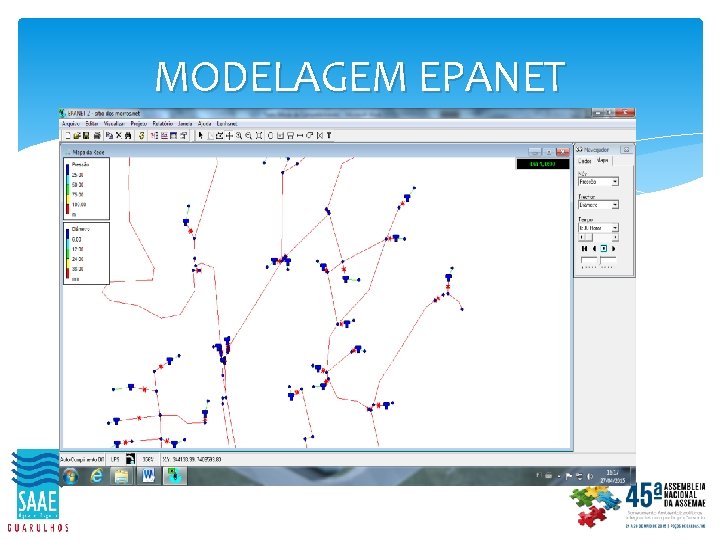
Task: Click the Save floppy disk icon
Action: [x=85, y=135]
